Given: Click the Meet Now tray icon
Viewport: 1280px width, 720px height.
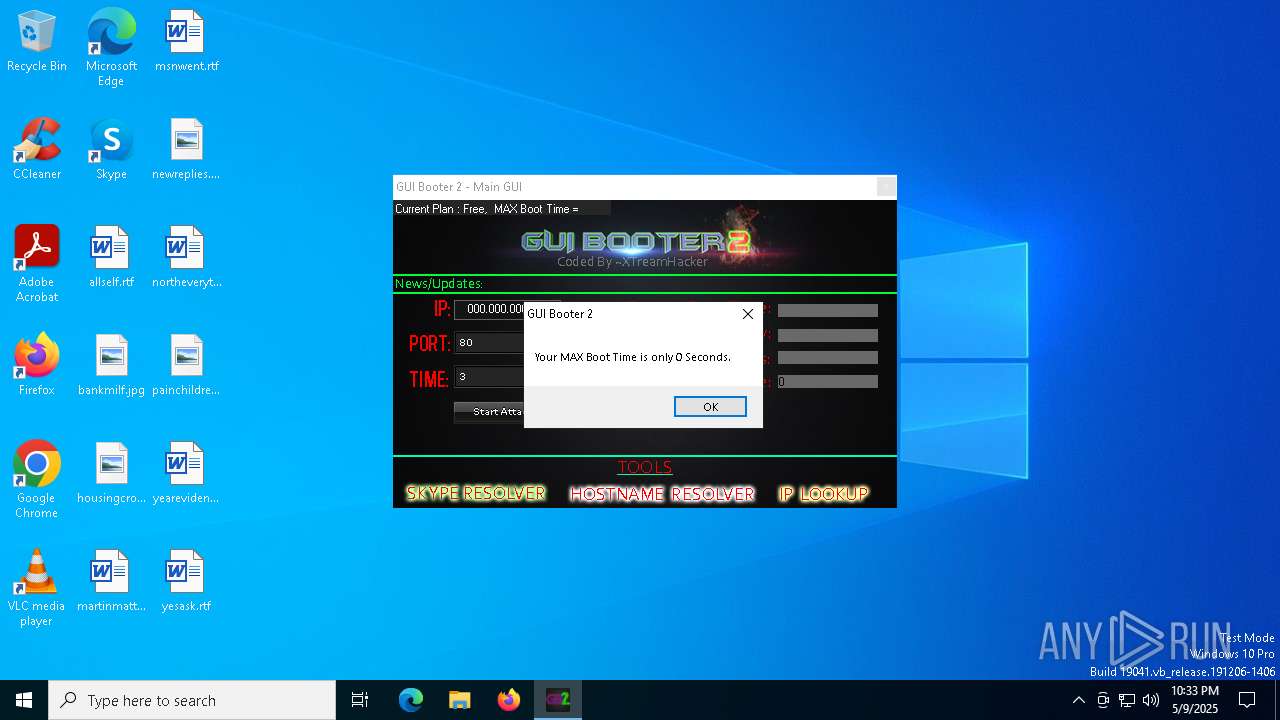Looking at the screenshot, I should pos(1103,700).
